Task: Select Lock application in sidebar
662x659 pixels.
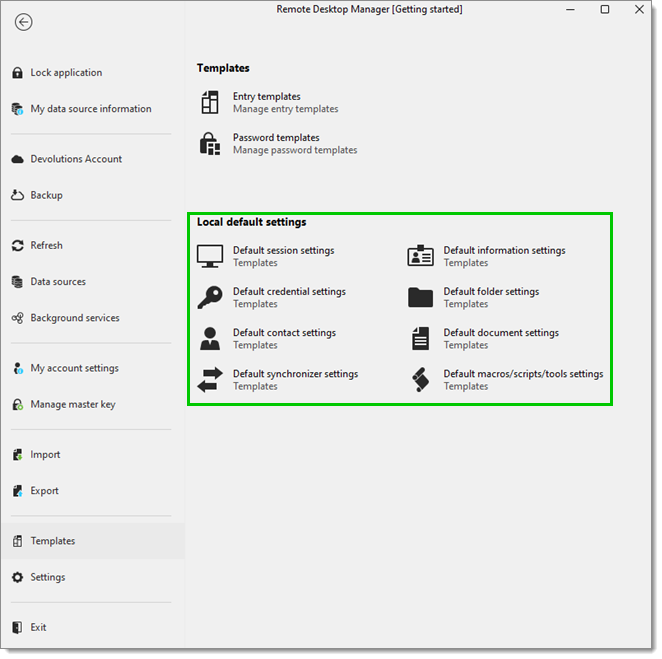Action: pos(92,73)
